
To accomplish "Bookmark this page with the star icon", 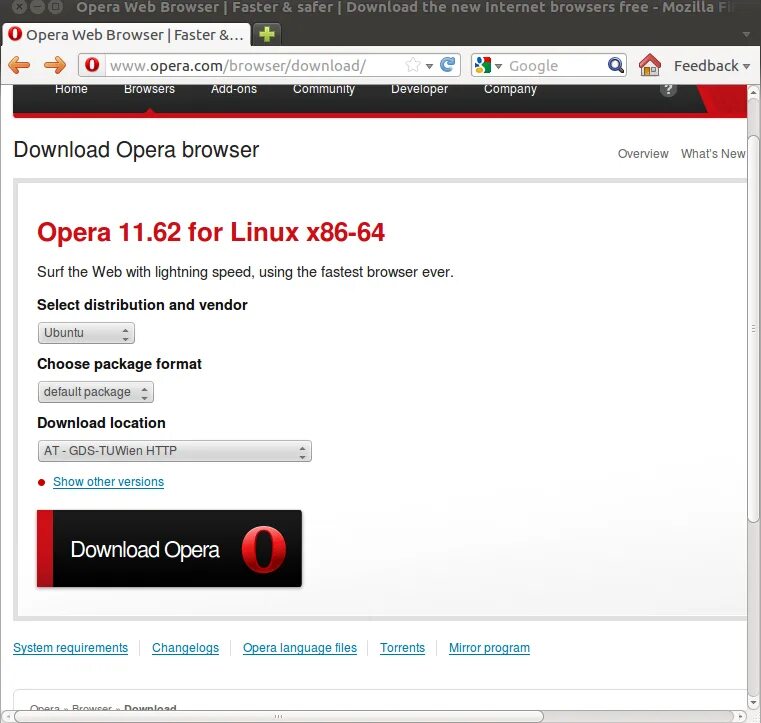I will pyautogui.click(x=413, y=65).
